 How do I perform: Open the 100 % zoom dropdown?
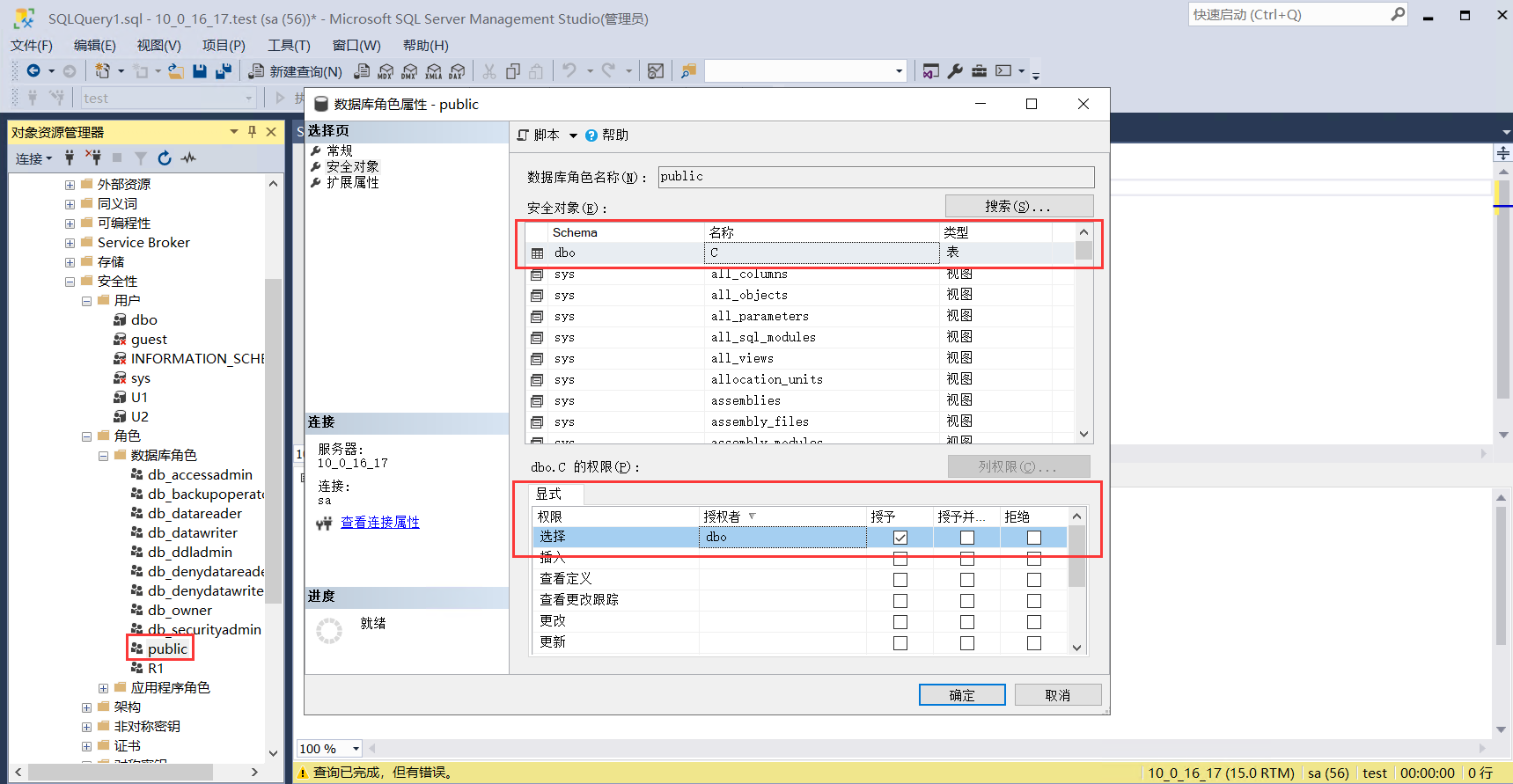pos(356,749)
